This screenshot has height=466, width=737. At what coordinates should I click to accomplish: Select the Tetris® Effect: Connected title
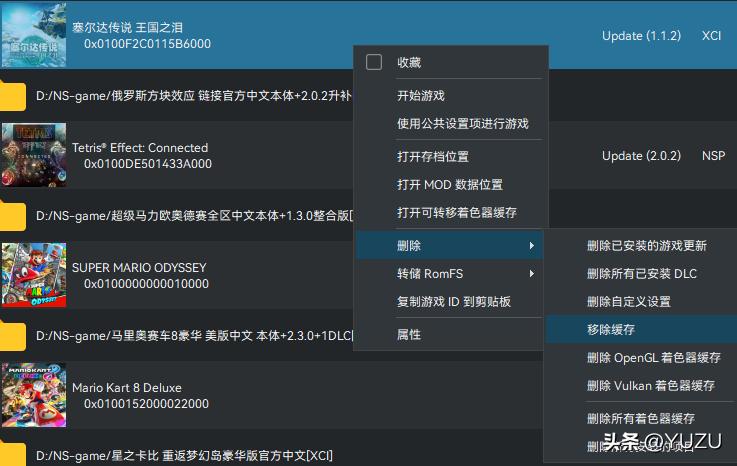[x=140, y=148]
